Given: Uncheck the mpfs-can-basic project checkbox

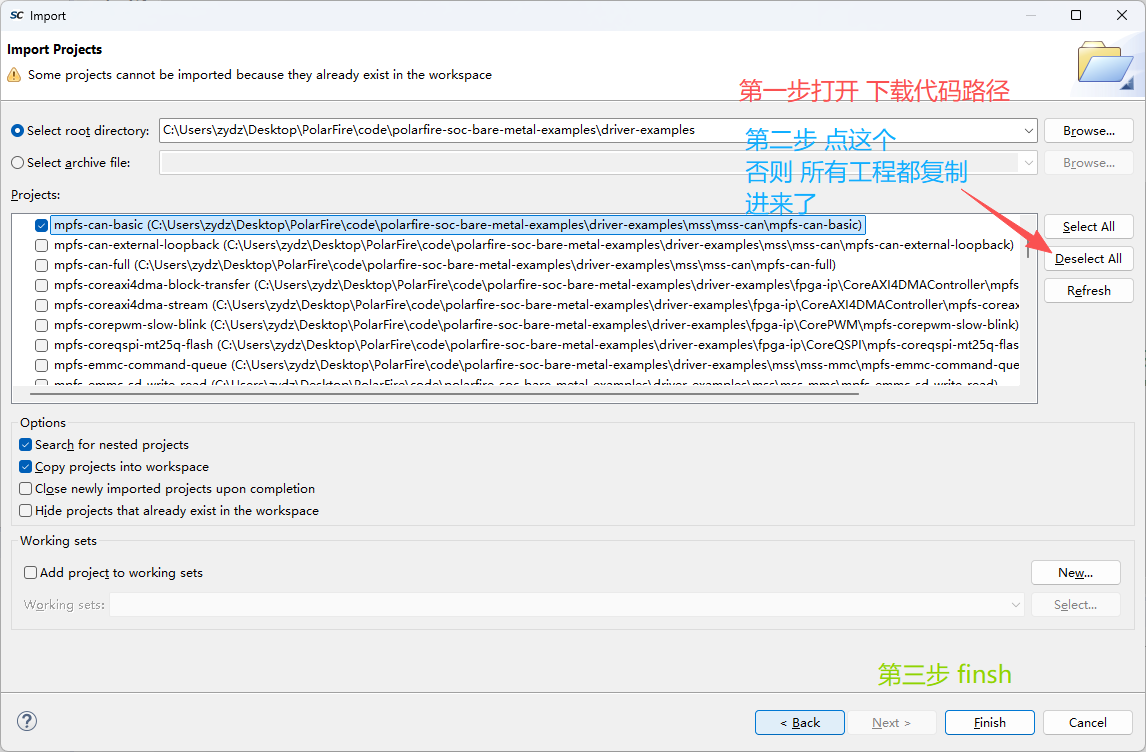Looking at the screenshot, I should point(42,225).
